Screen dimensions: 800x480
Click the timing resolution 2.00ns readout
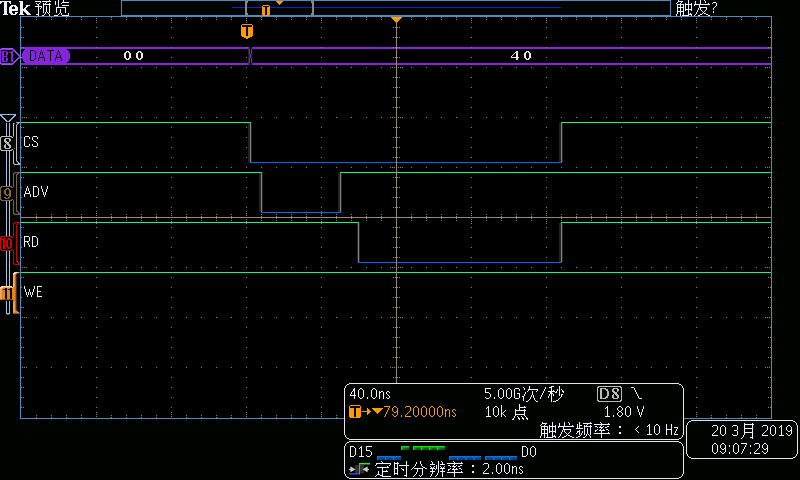tap(449, 469)
